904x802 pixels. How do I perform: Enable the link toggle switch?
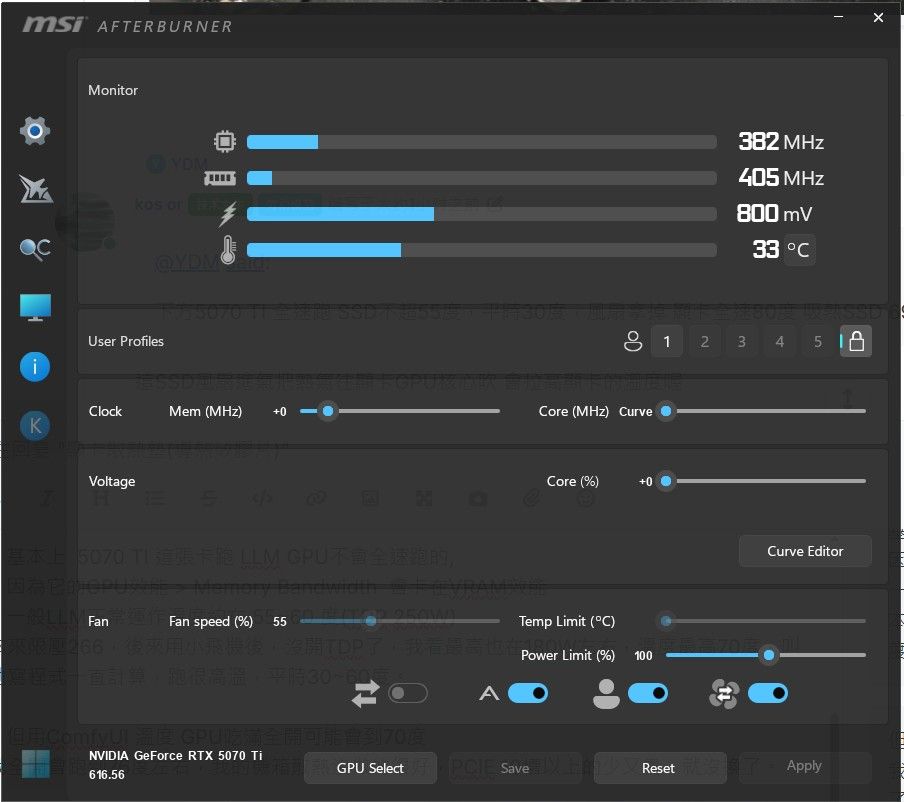[x=408, y=693]
